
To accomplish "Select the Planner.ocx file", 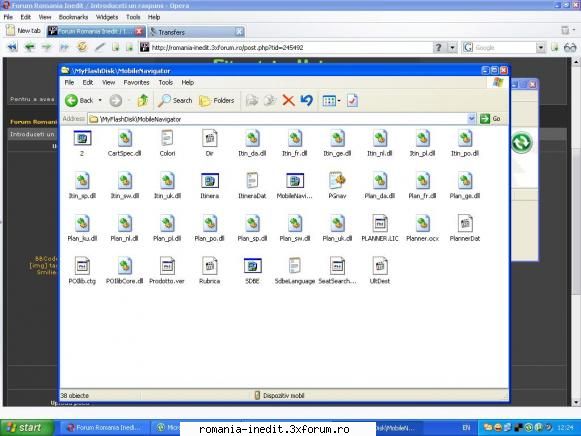I will click(422, 228).
